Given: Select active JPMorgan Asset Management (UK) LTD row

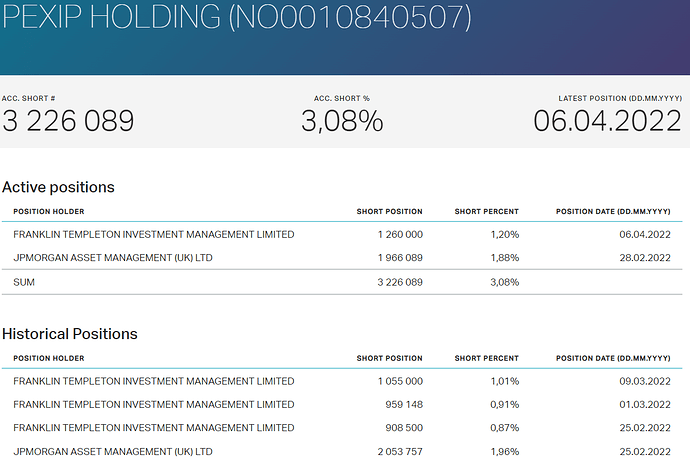Looking at the screenshot, I should point(342,257).
